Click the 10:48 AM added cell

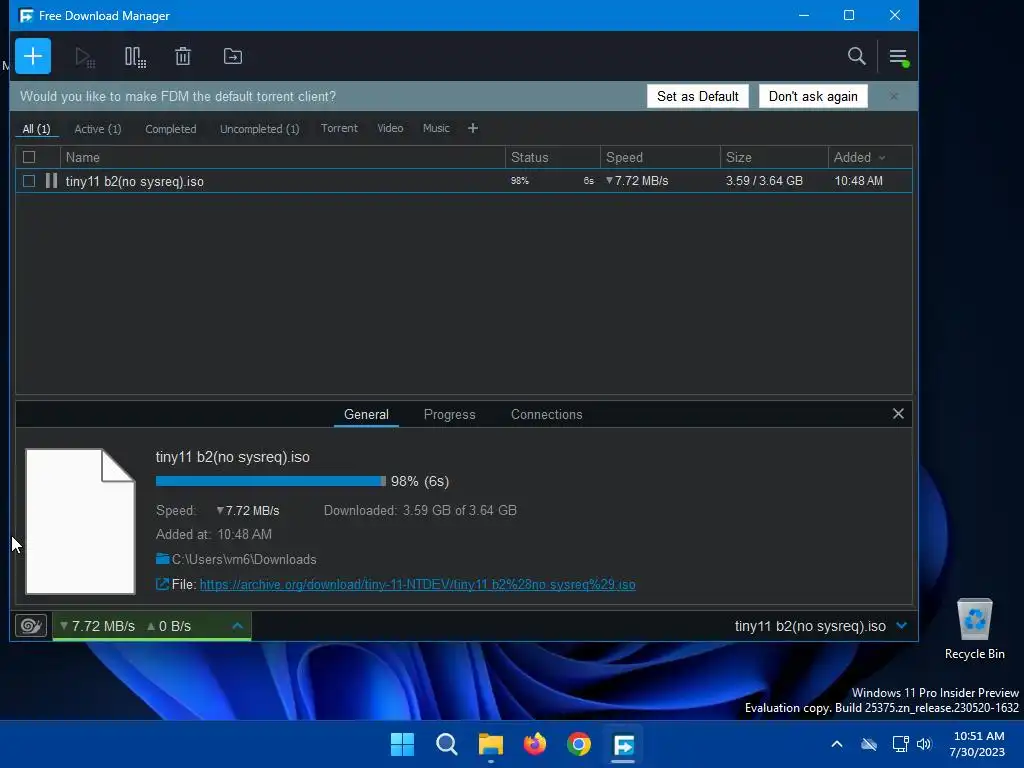coord(859,181)
